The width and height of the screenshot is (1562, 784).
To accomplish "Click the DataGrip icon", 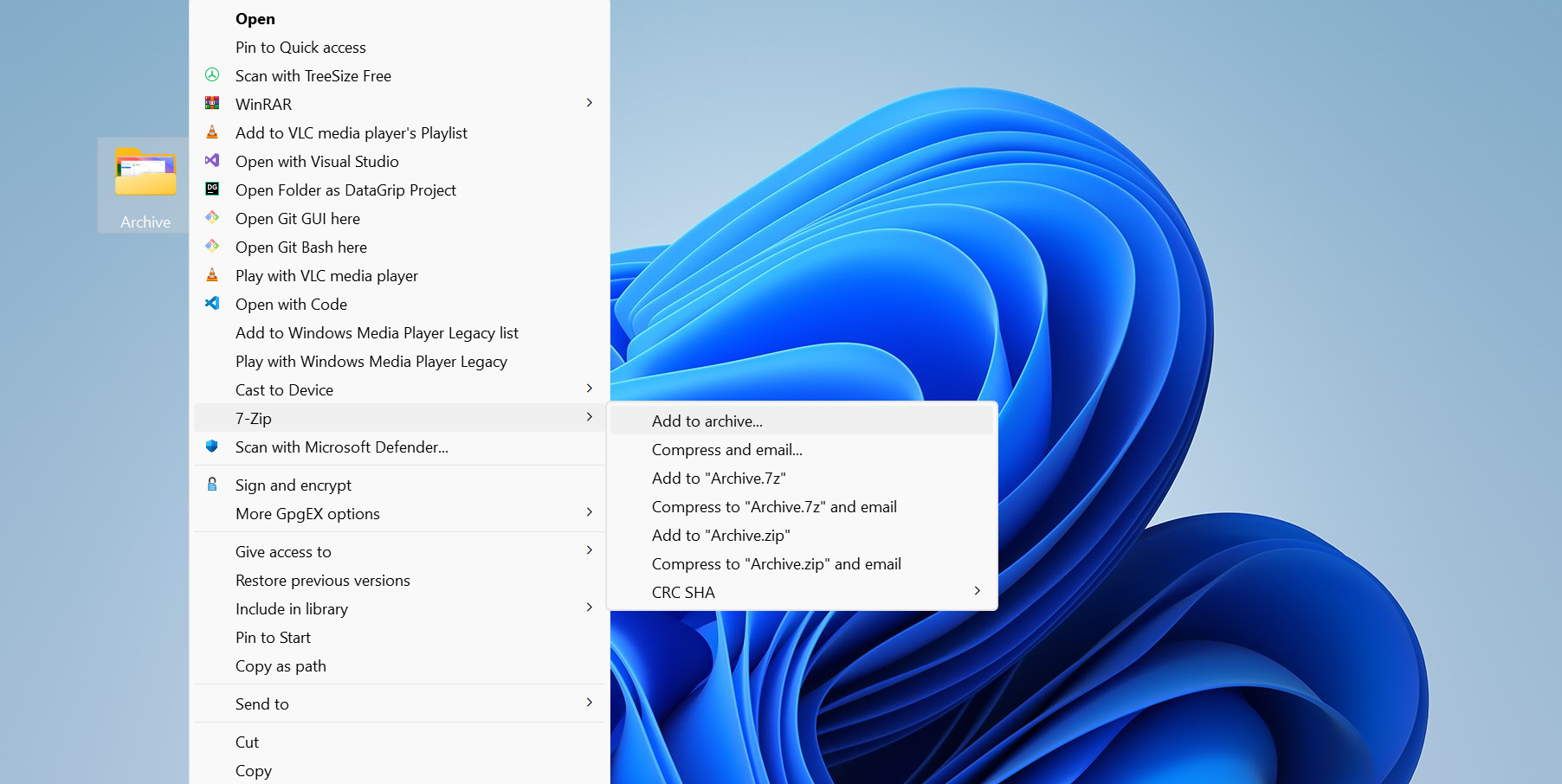I will [x=212, y=190].
